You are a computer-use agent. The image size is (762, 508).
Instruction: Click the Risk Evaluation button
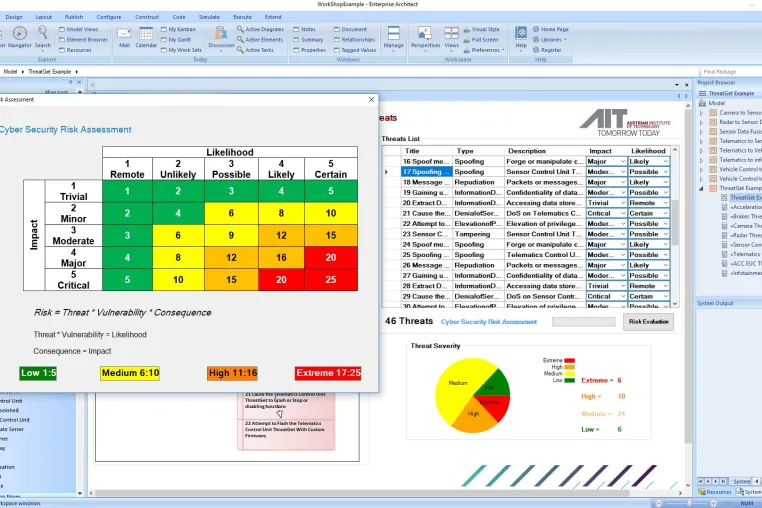[648, 322]
